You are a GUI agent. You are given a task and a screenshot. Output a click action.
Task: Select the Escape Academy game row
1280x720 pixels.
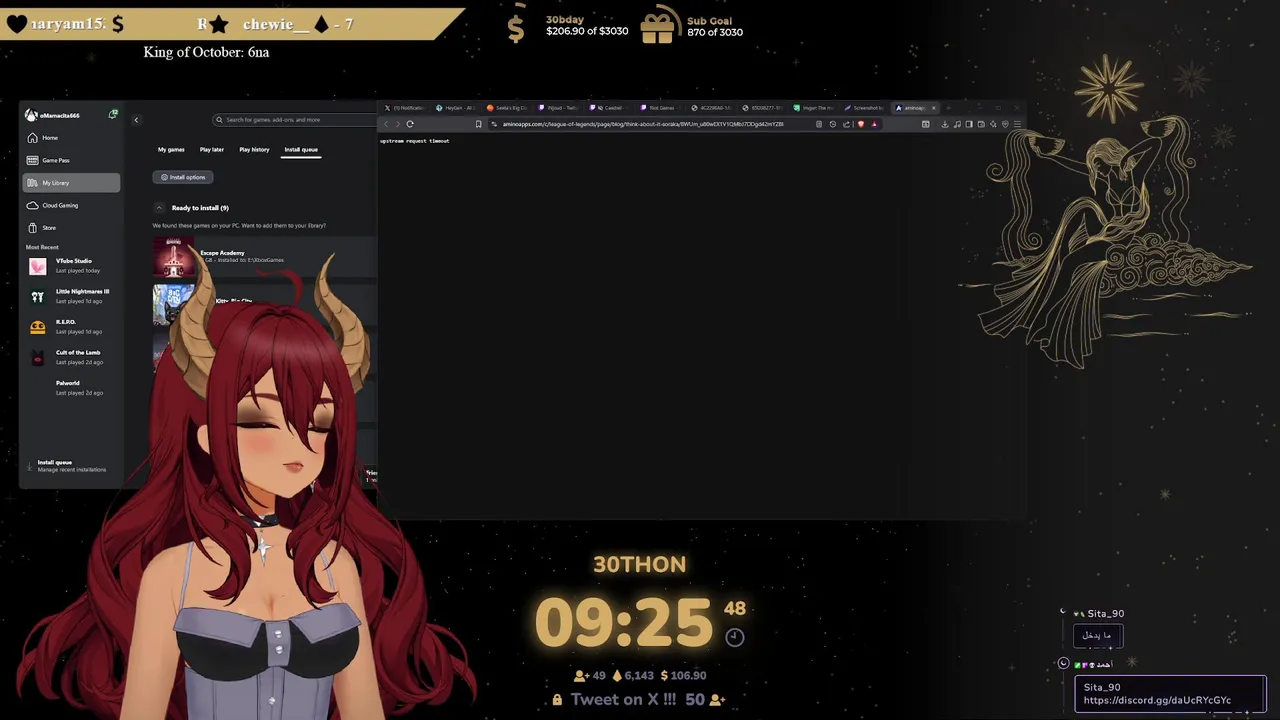(265, 257)
